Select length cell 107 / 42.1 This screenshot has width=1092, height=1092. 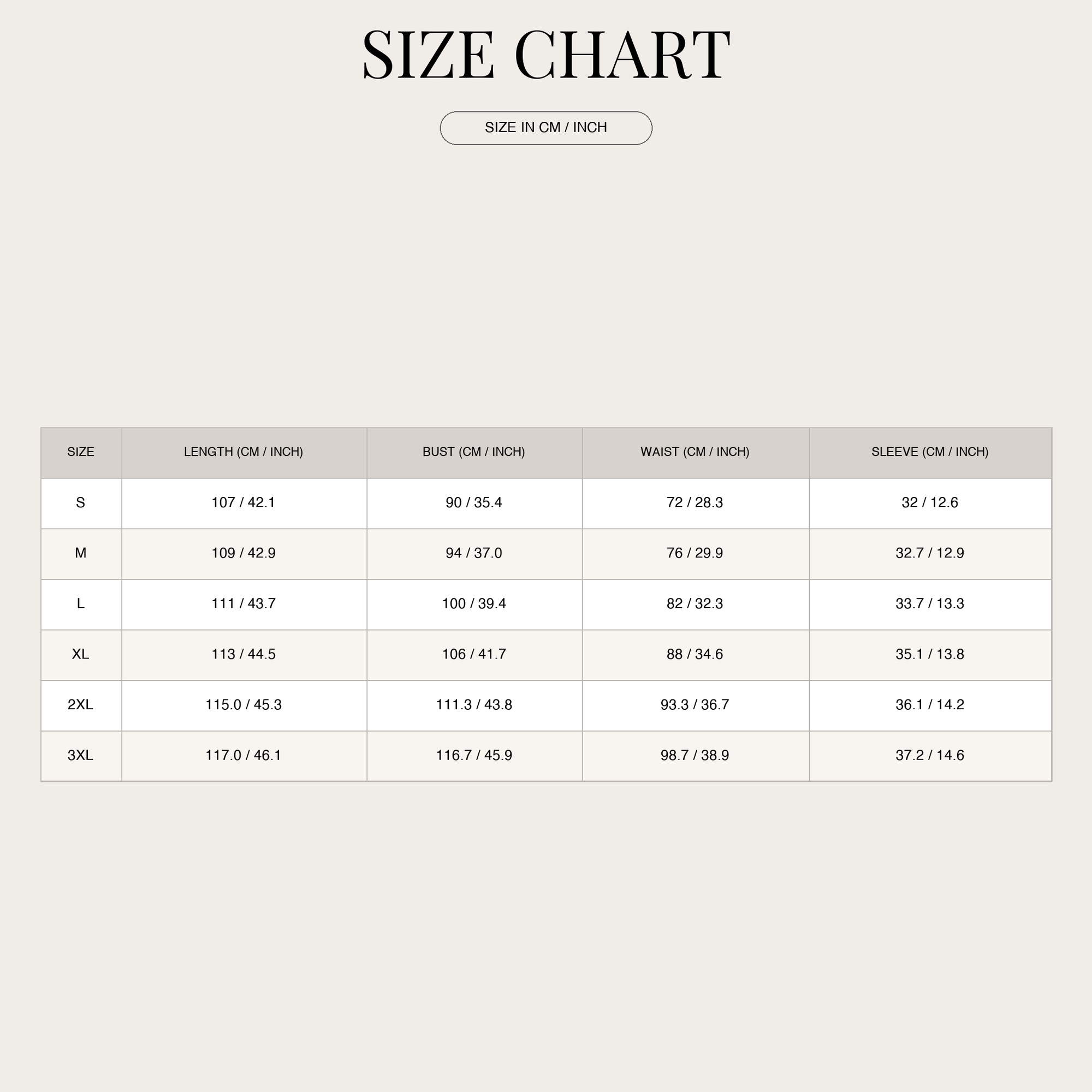[x=244, y=503]
